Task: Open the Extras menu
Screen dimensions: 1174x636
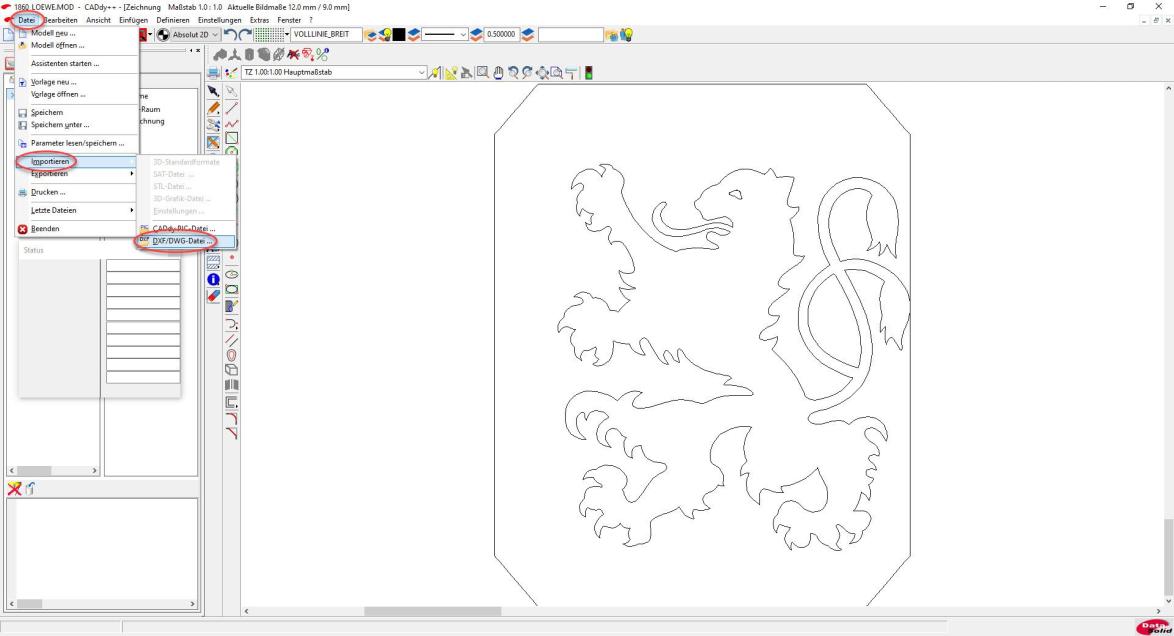Action: tap(259, 20)
